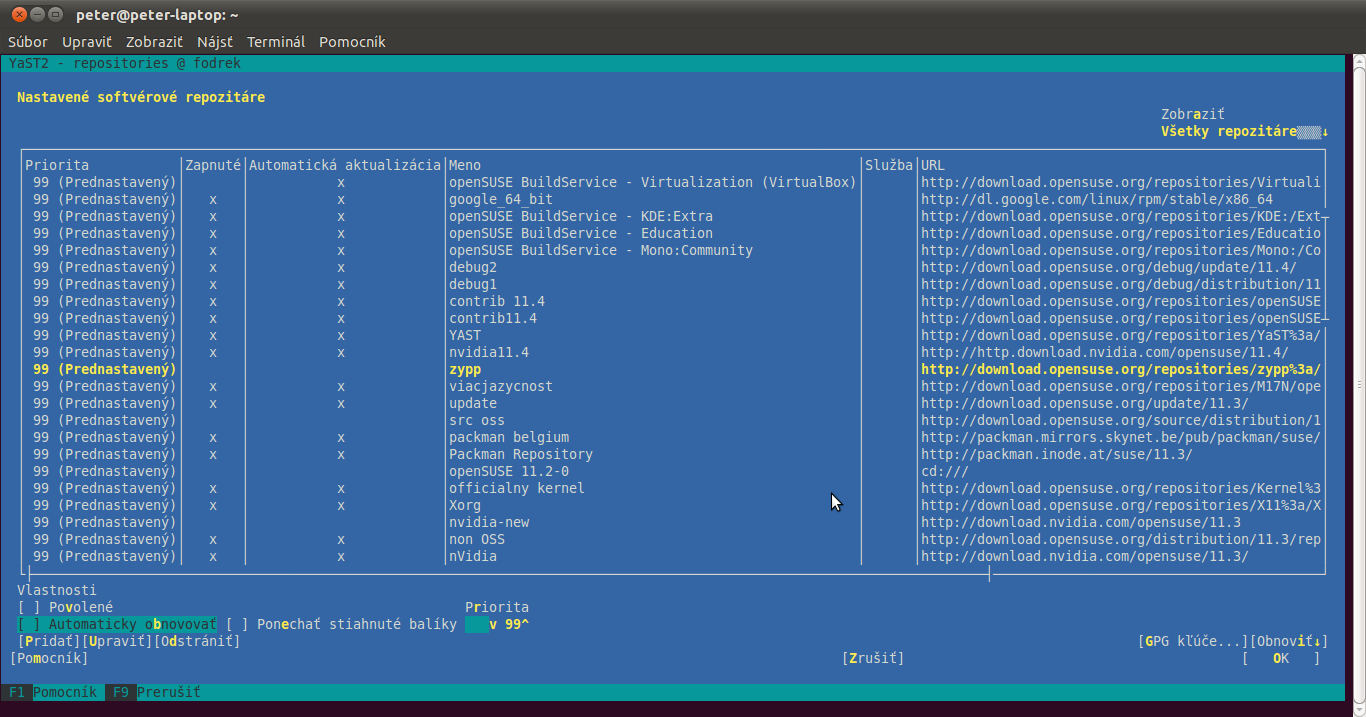The width and height of the screenshot is (1366, 717).
Task: Select the Virtualization (VirtualBox) repository row
Action: [673, 182]
